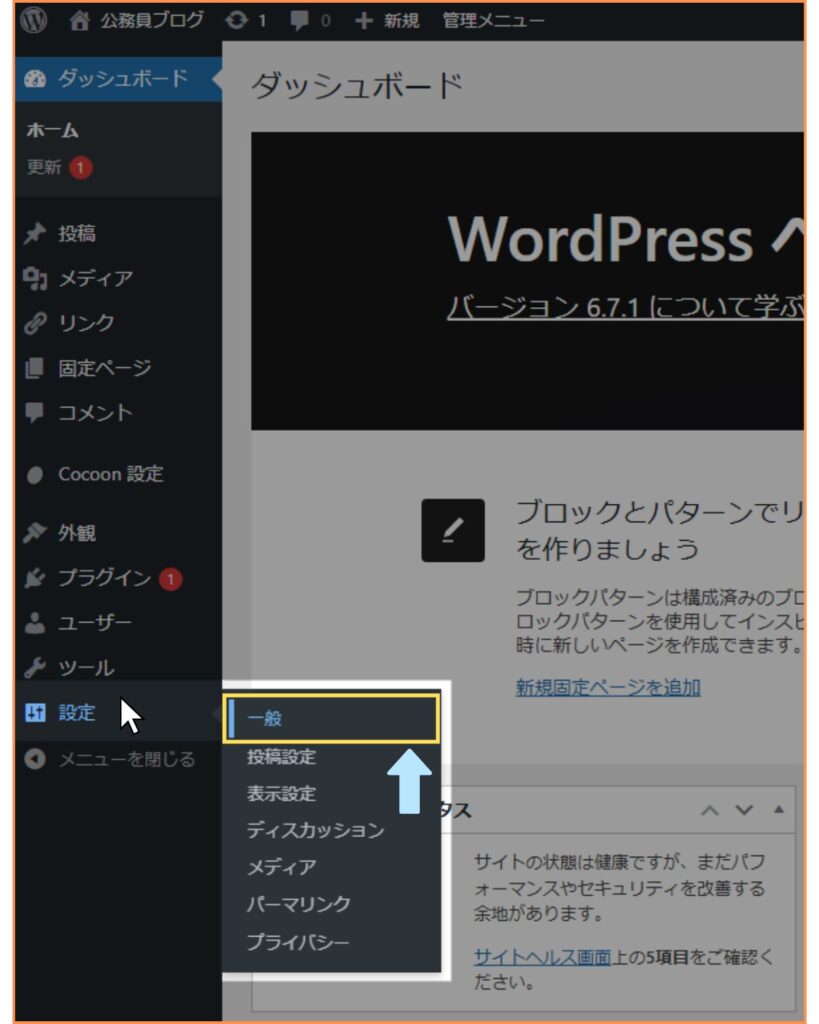Move the site health widget up with the arrow
This screenshot has width=819, height=1024.
pyautogui.click(x=710, y=810)
